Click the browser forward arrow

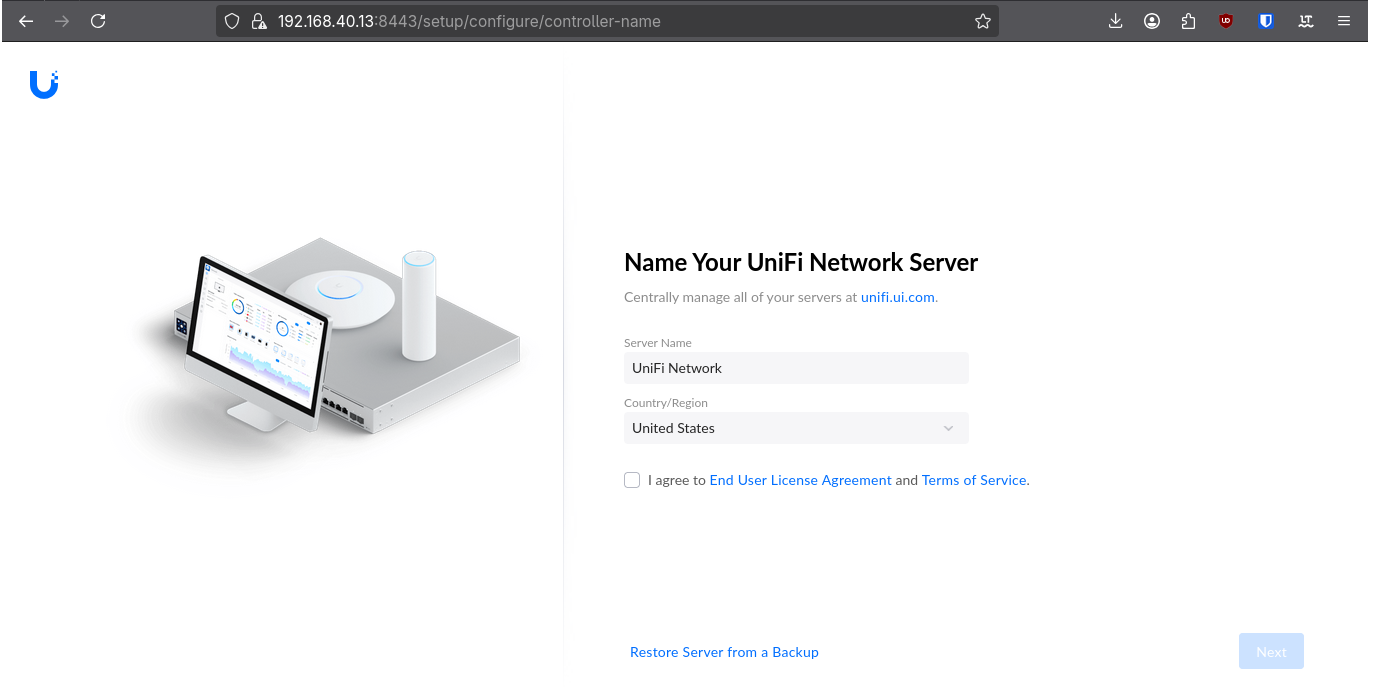tap(62, 21)
